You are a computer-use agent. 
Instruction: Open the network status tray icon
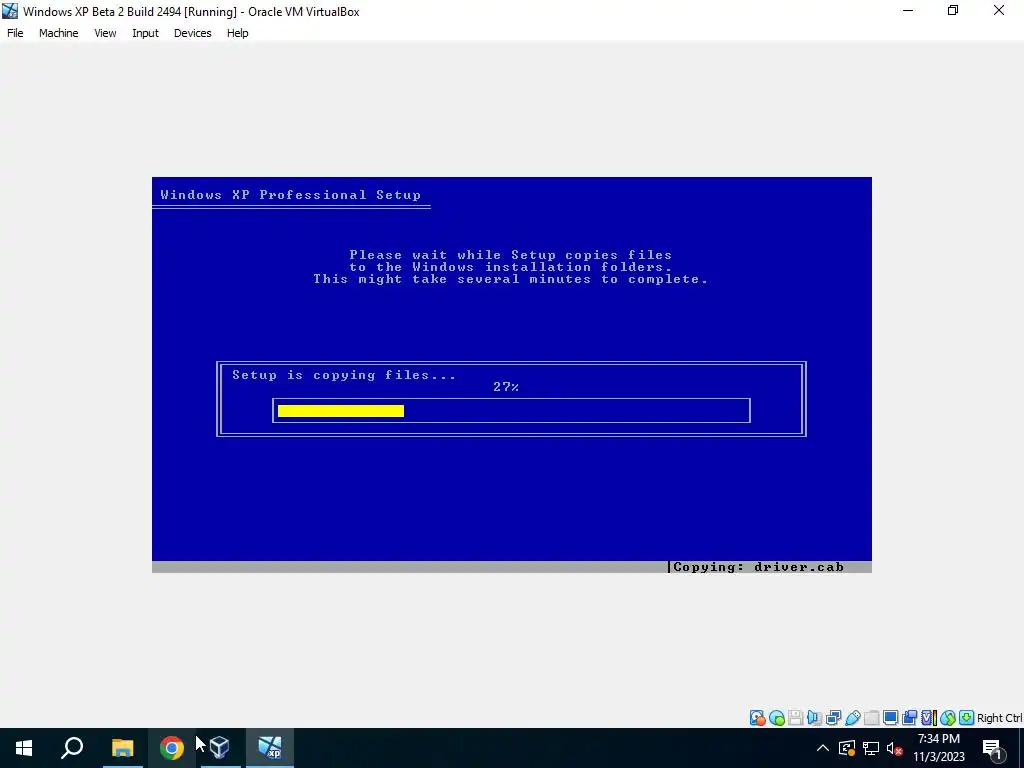point(871,748)
